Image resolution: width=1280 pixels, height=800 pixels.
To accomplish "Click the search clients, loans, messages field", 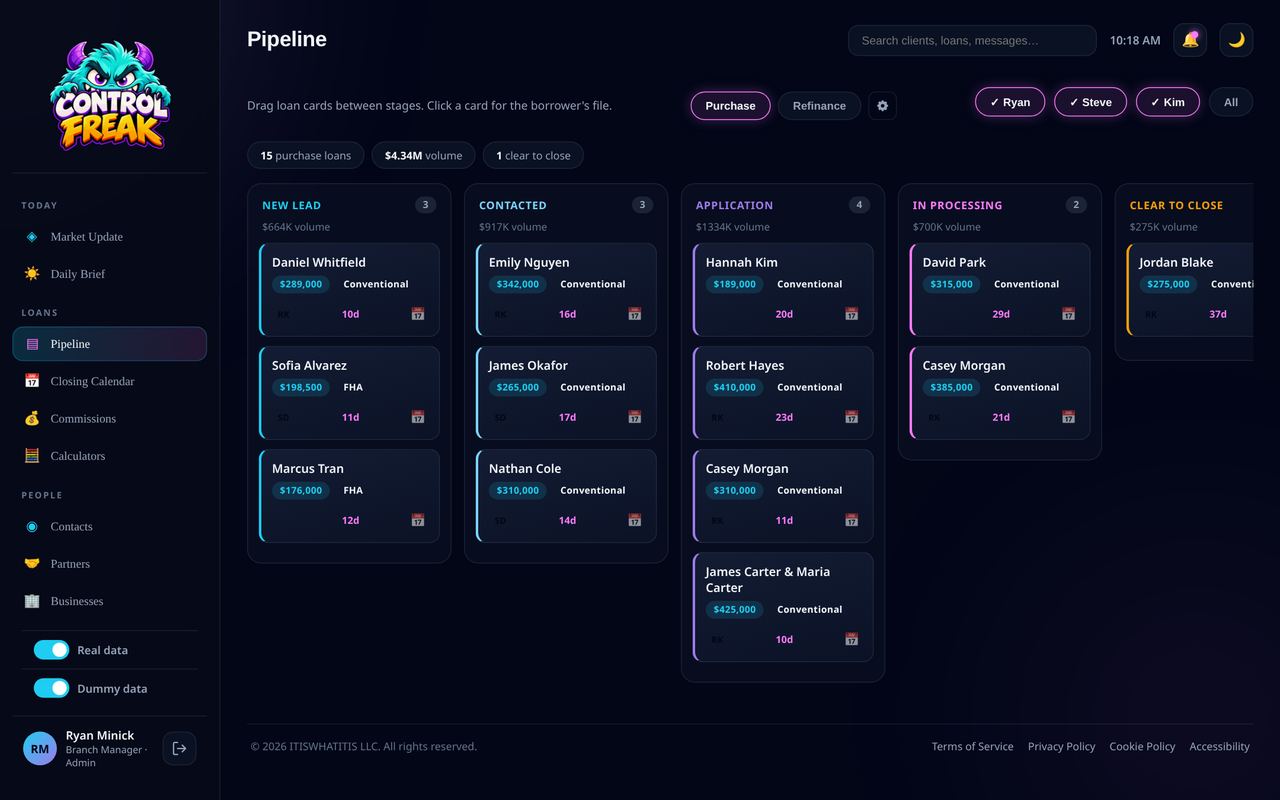I will coord(972,40).
